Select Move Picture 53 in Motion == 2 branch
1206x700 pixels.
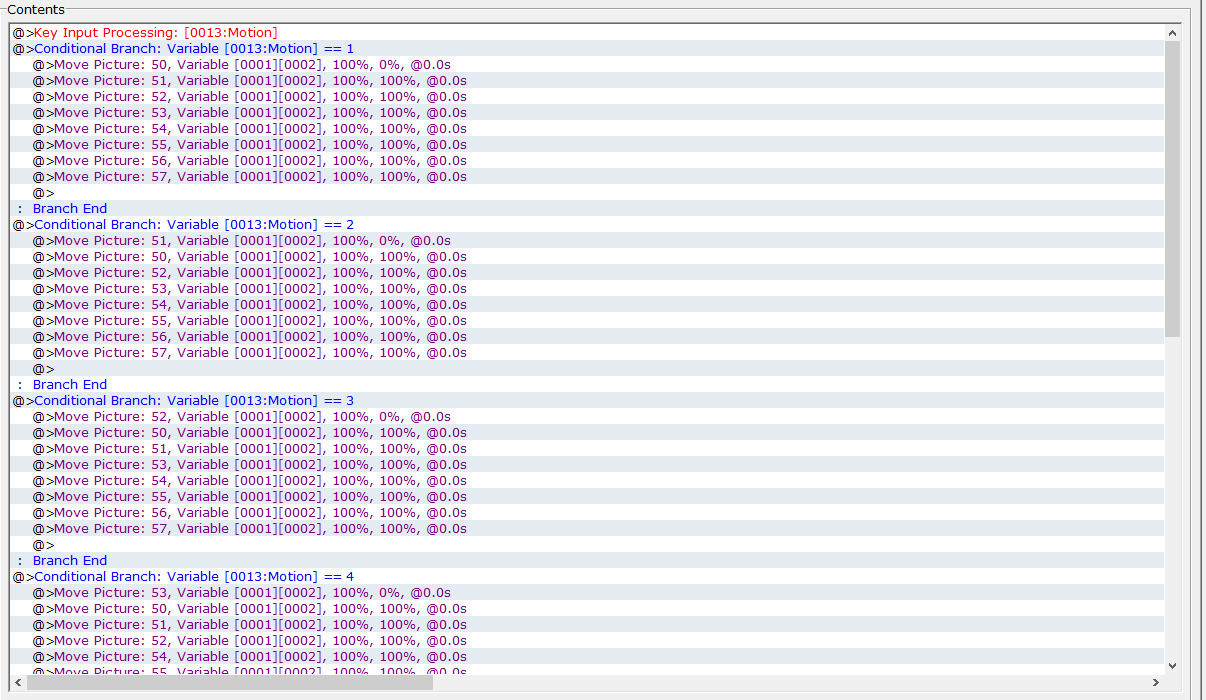[588, 289]
